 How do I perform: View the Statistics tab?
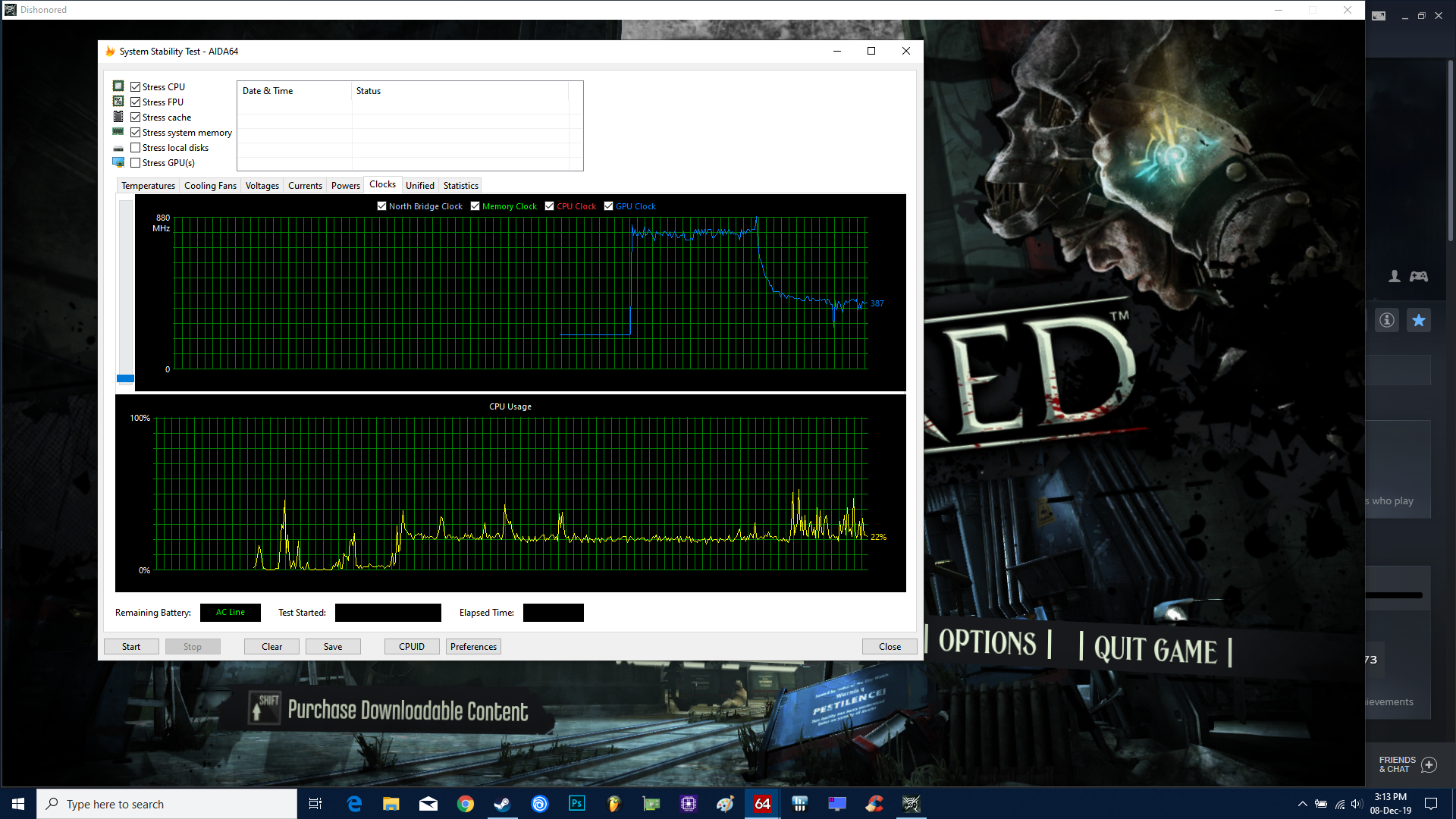tap(461, 186)
